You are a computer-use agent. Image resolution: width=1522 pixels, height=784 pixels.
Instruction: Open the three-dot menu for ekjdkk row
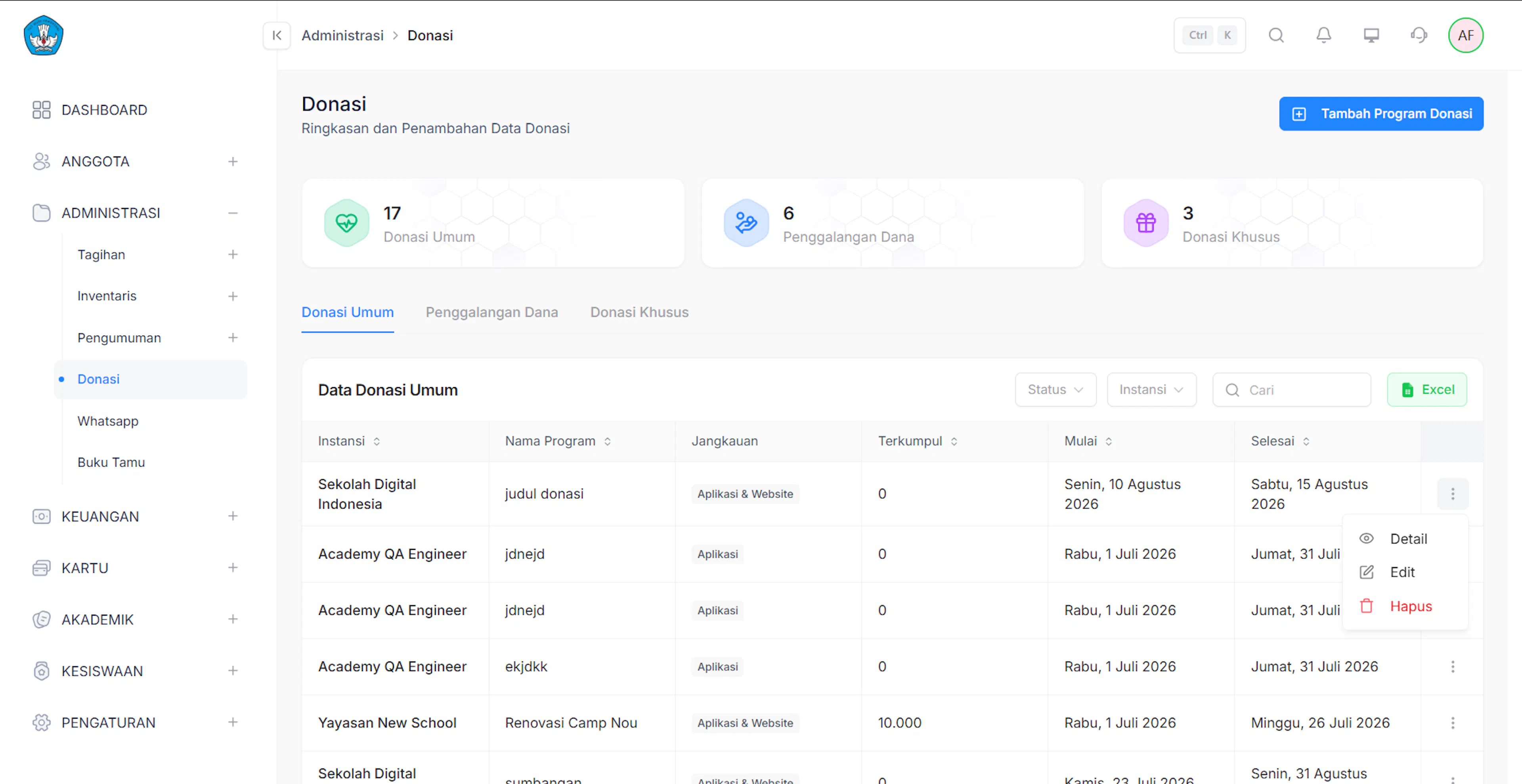(1452, 666)
